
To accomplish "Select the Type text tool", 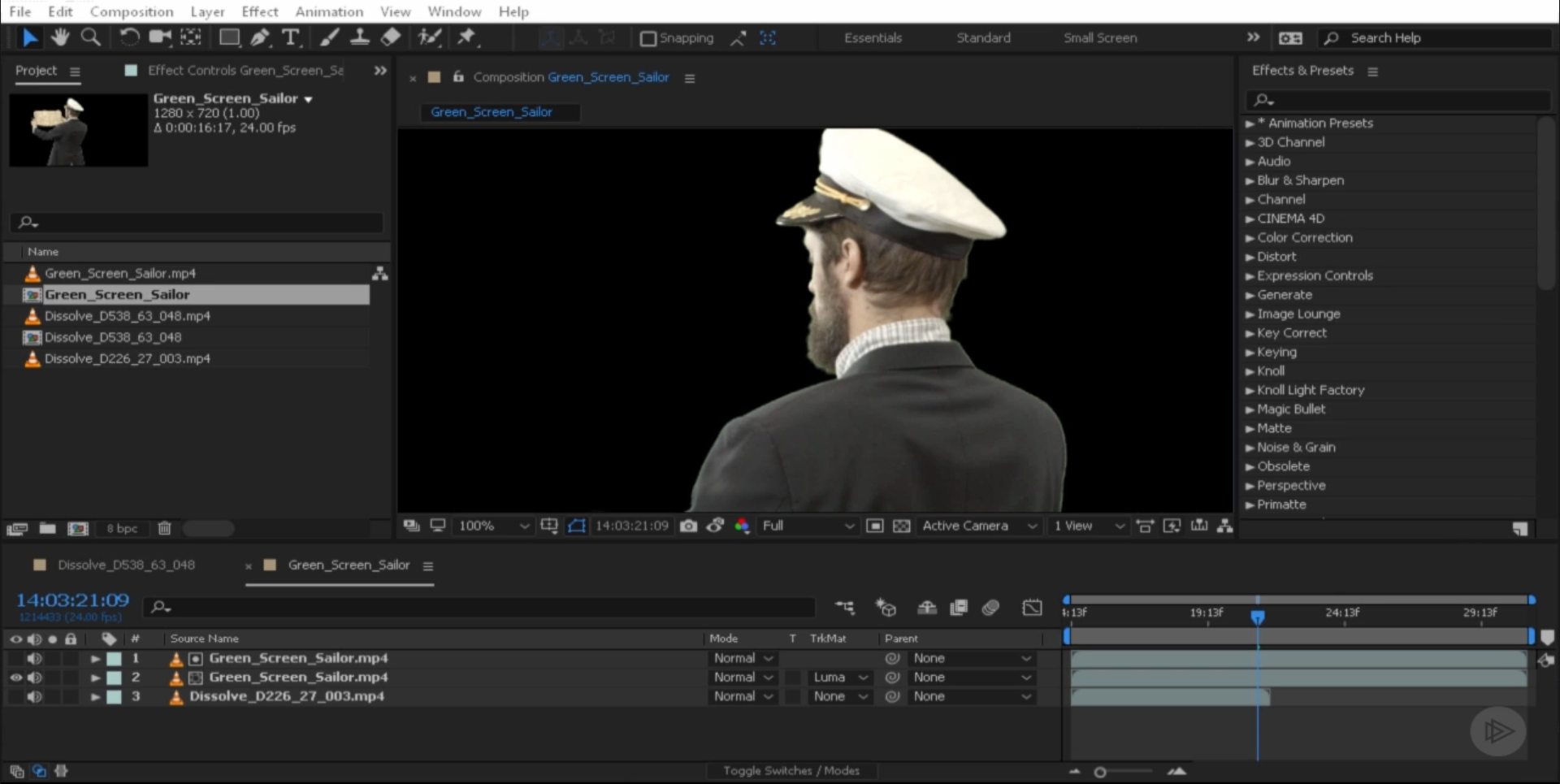I will click(290, 37).
